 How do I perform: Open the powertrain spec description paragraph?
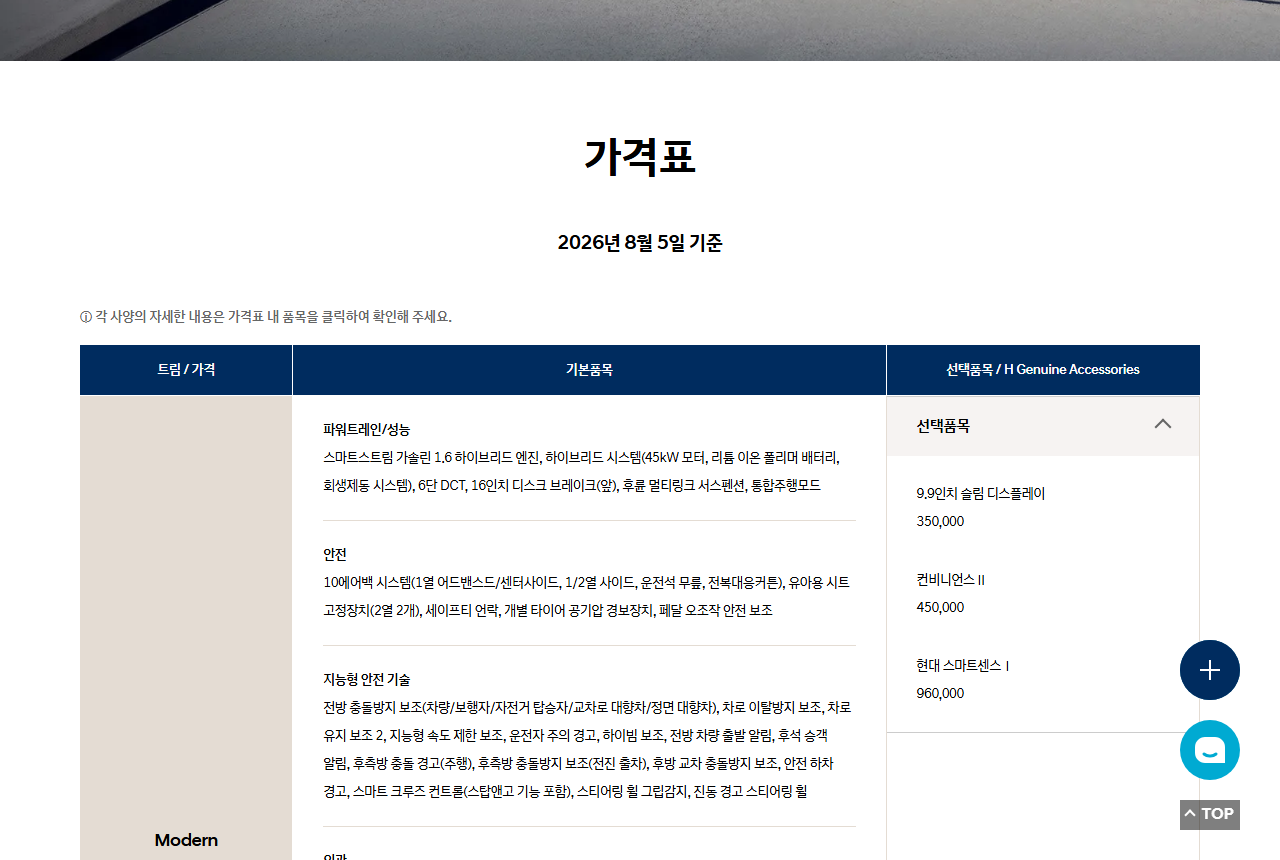tap(581, 471)
